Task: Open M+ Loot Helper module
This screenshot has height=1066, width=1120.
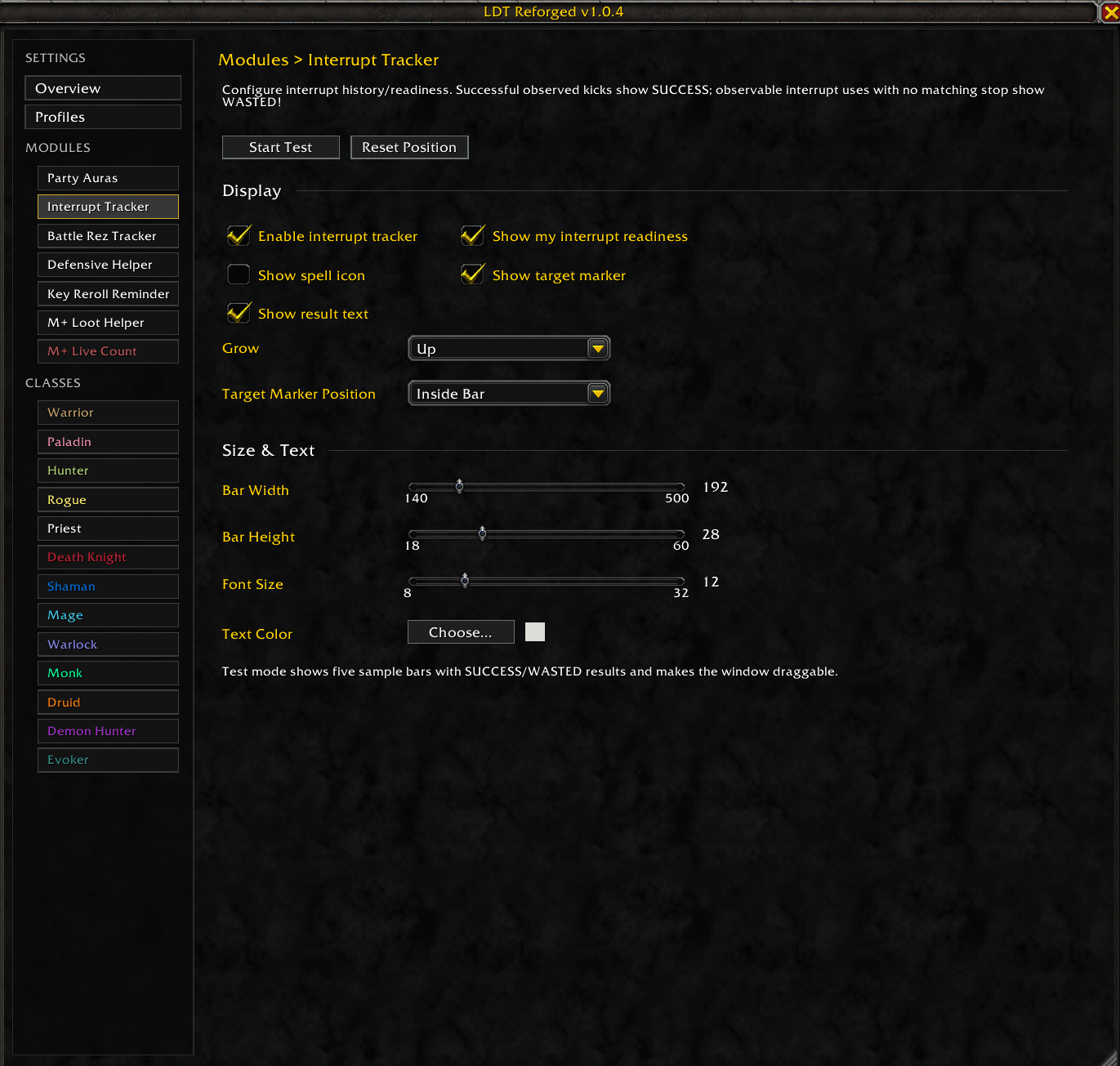Action: point(108,323)
